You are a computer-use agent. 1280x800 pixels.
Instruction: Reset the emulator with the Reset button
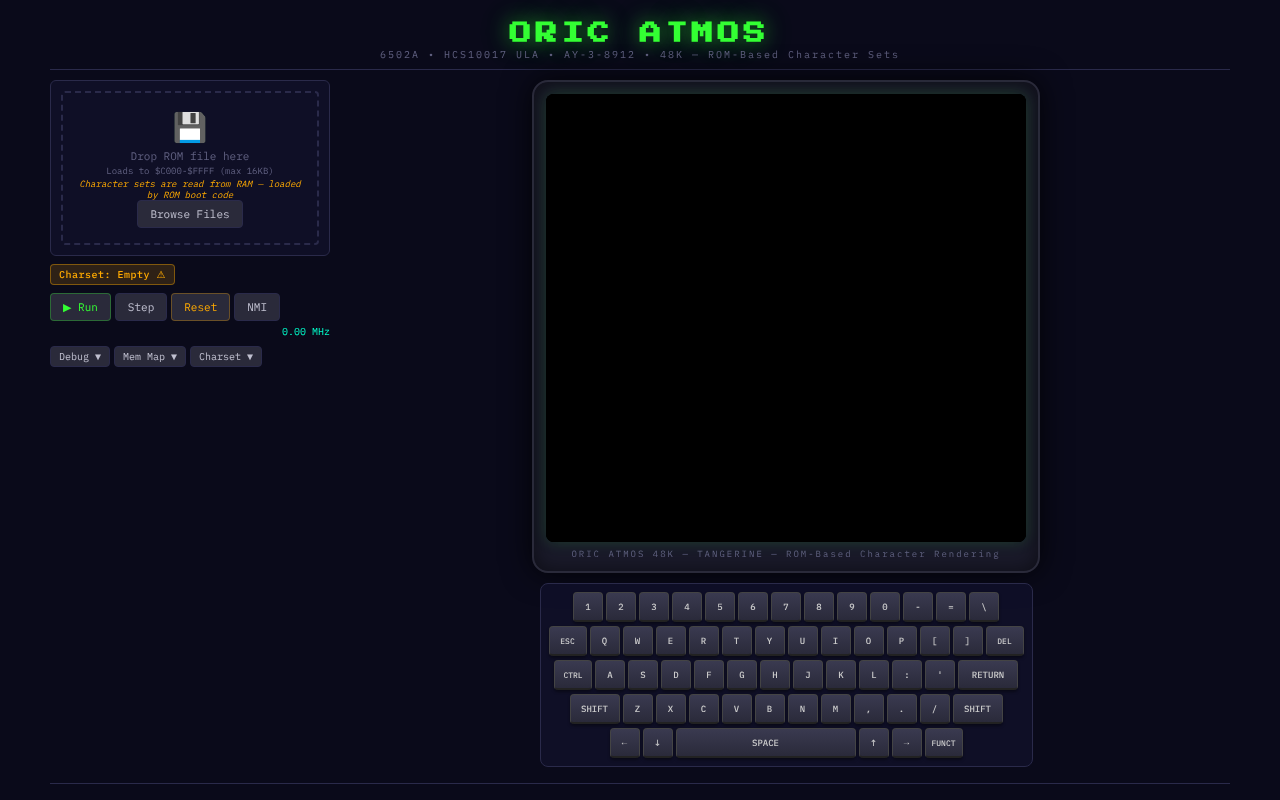pyautogui.click(x=200, y=307)
